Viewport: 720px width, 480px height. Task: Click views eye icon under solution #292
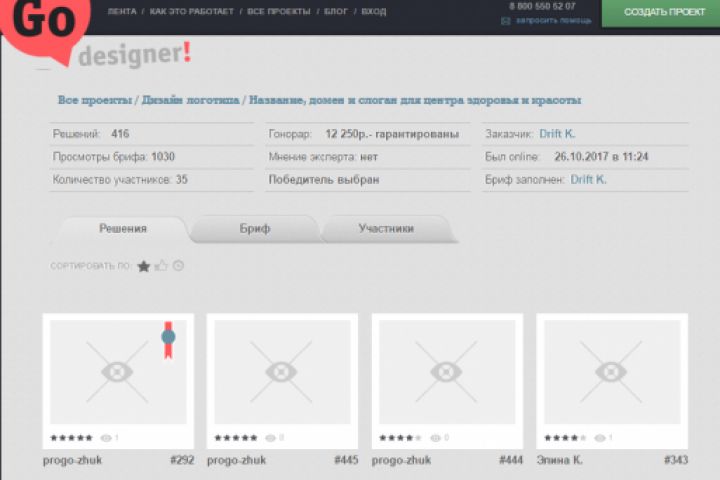pos(106,438)
